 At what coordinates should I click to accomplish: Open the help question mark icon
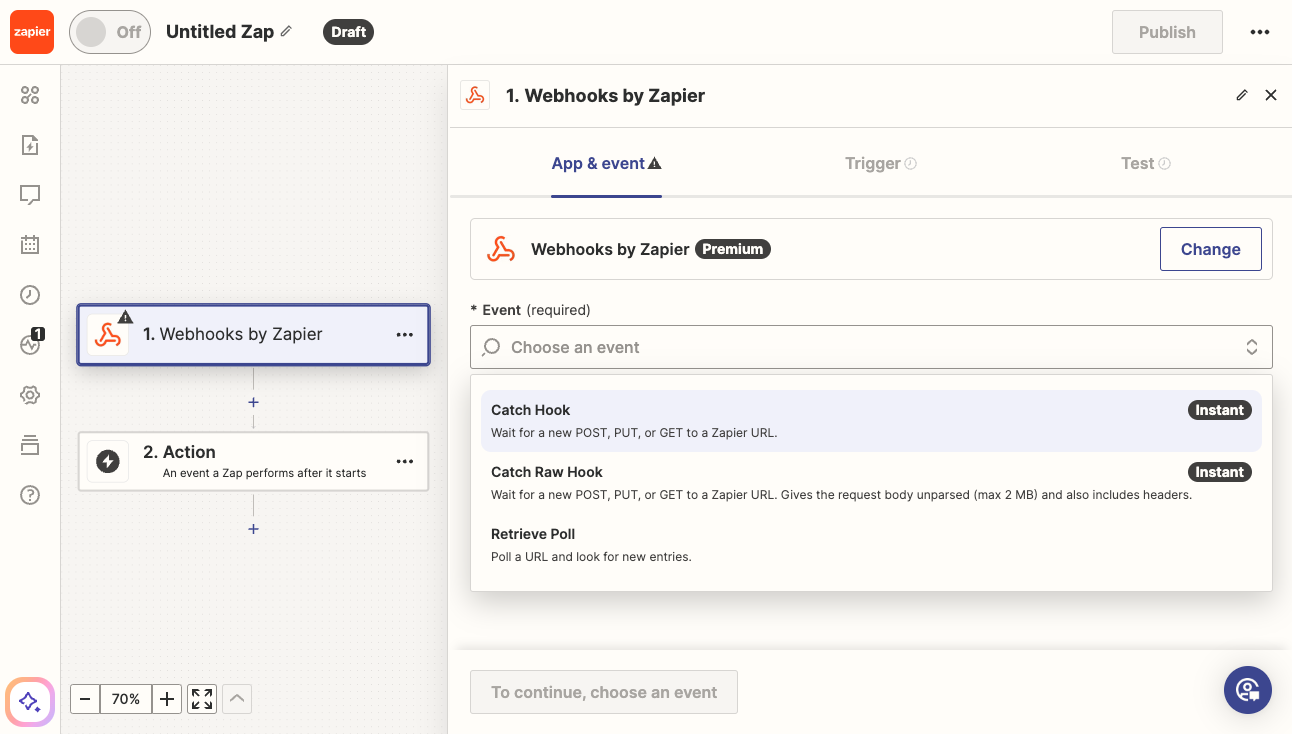tap(30, 495)
